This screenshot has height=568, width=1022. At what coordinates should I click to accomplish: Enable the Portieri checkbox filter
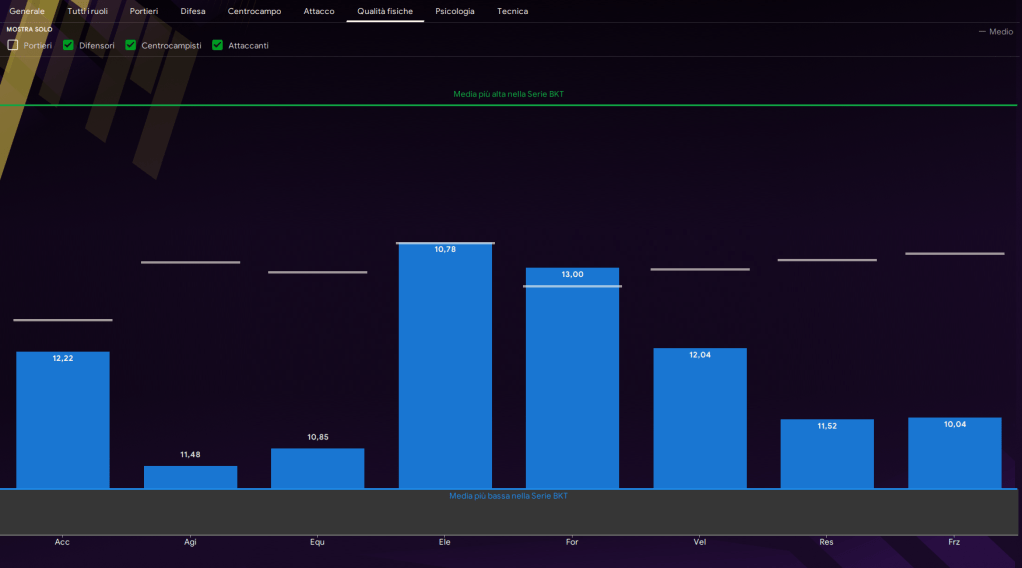pos(13,45)
